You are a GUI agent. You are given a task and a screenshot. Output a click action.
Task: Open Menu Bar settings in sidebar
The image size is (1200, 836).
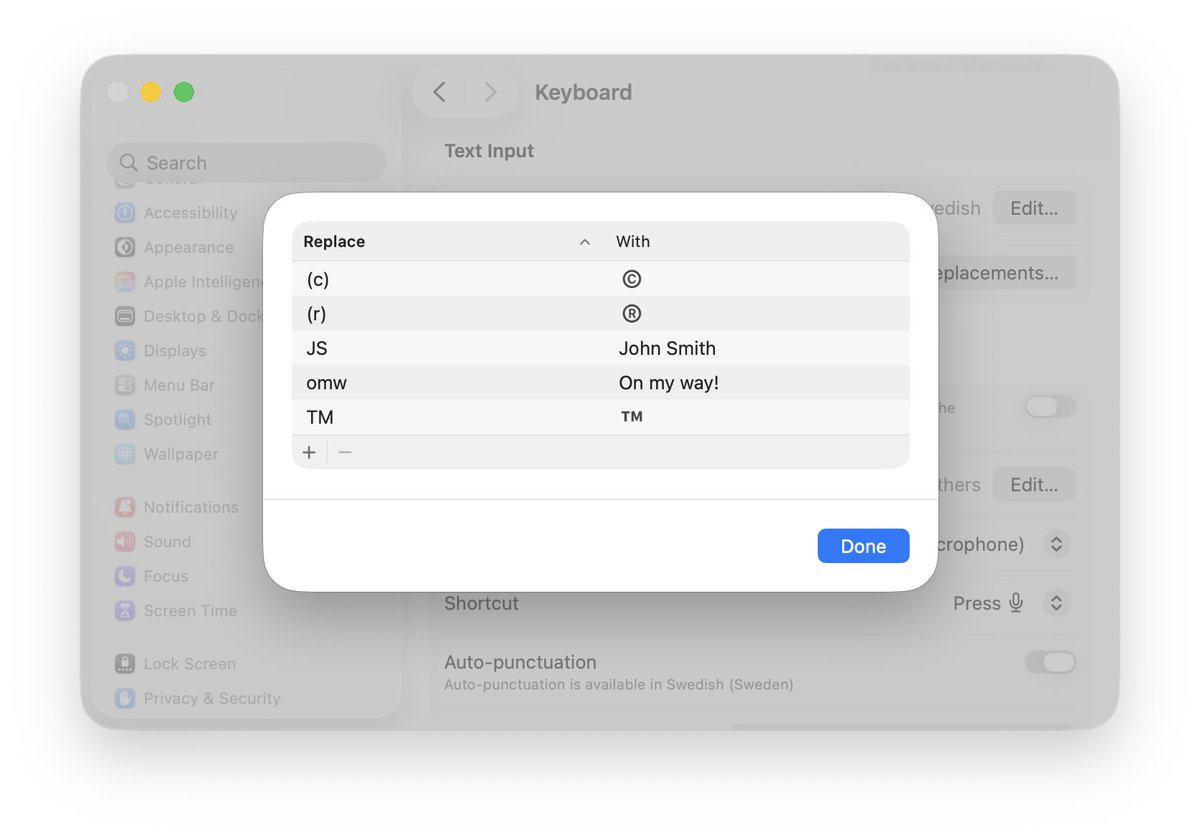tap(164, 385)
